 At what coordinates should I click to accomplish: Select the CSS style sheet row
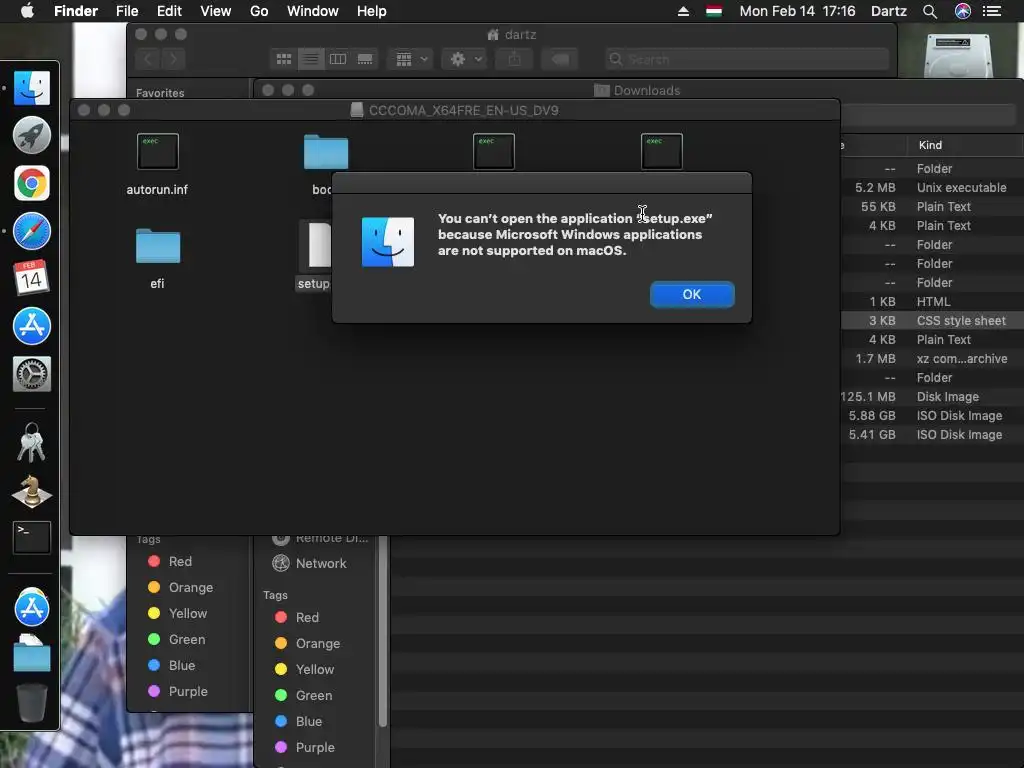932,321
